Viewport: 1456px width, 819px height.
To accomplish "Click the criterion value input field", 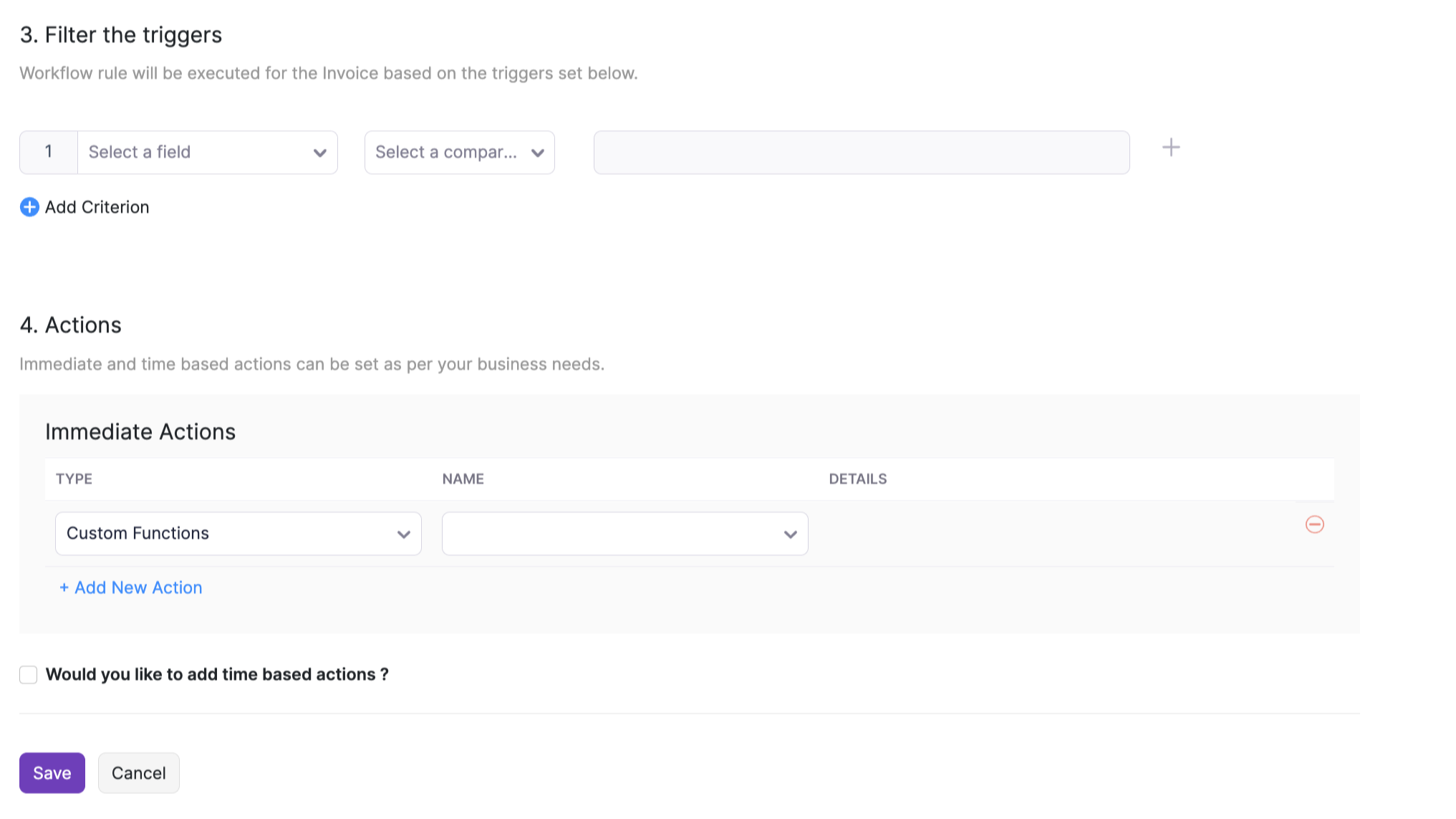I will (861, 153).
